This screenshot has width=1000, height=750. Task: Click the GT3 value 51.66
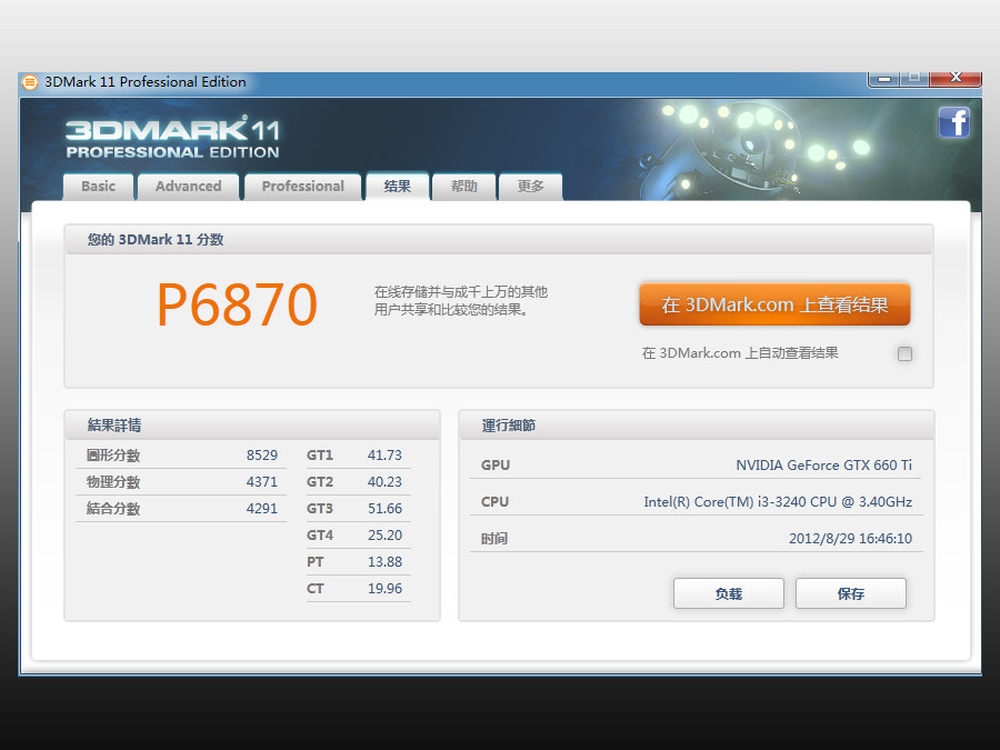coord(385,509)
